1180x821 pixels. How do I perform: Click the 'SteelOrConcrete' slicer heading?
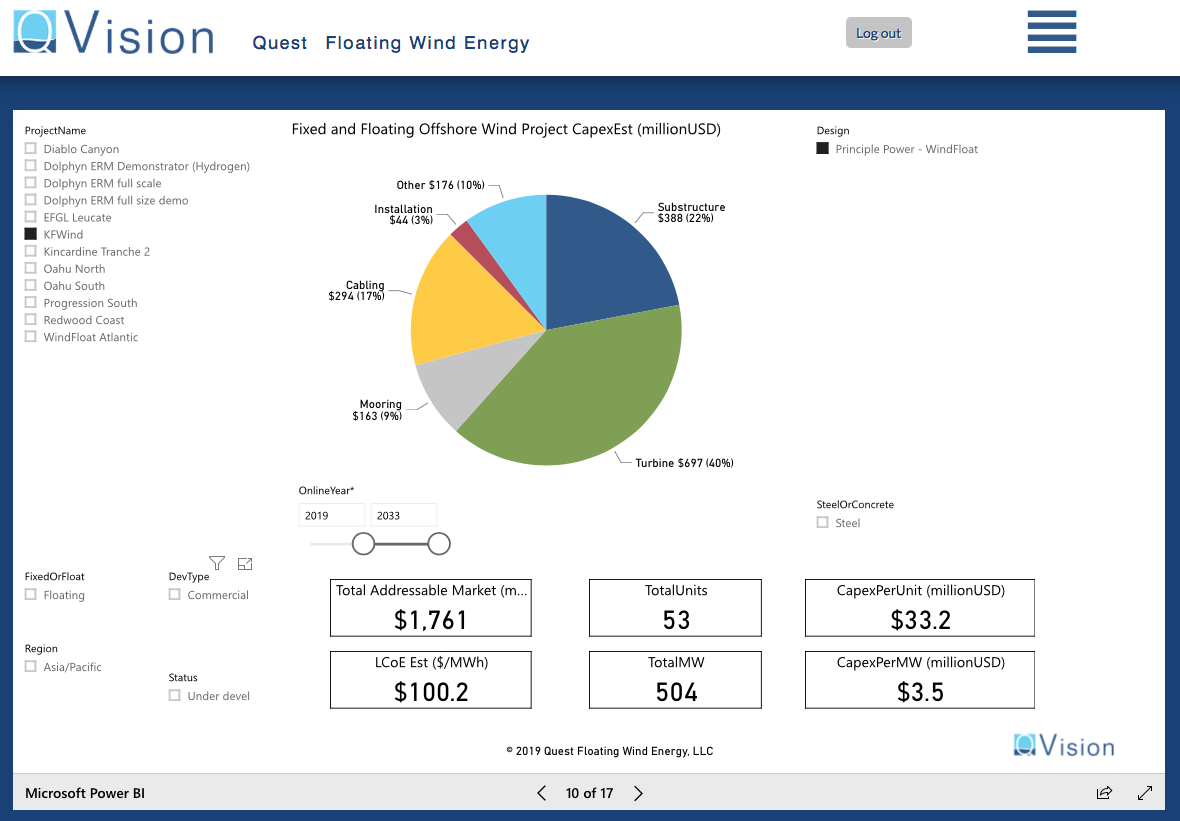click(855, 504)
